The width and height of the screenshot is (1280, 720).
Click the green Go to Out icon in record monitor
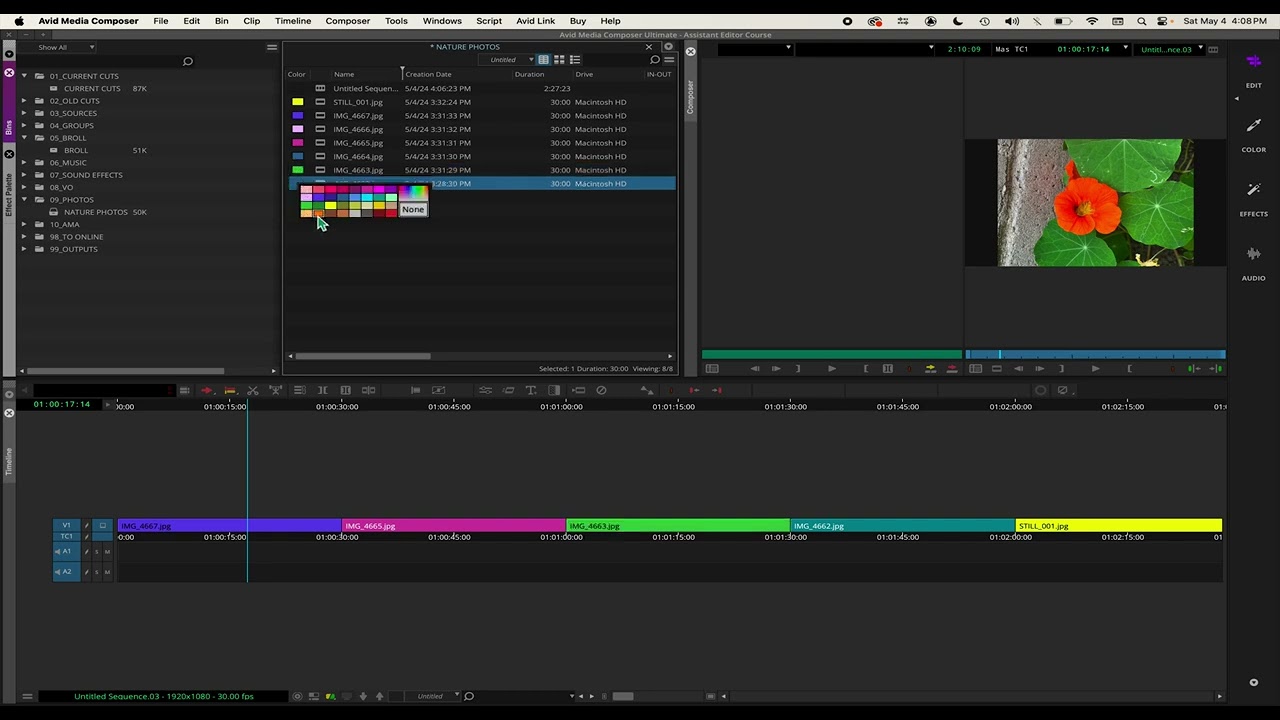[x=1215, y=369]
